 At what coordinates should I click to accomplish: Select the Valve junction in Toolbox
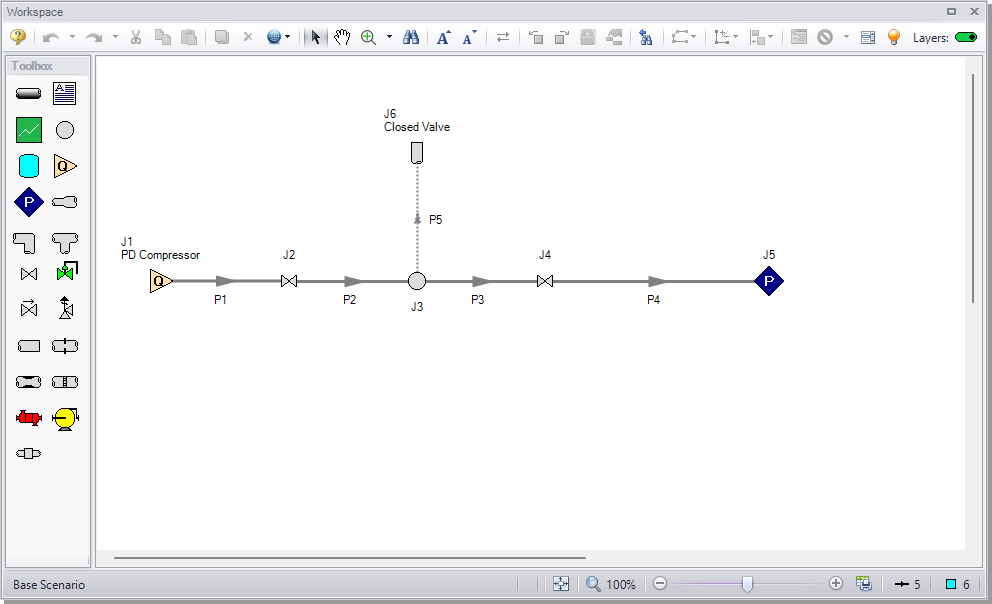[x=28, y=274]
